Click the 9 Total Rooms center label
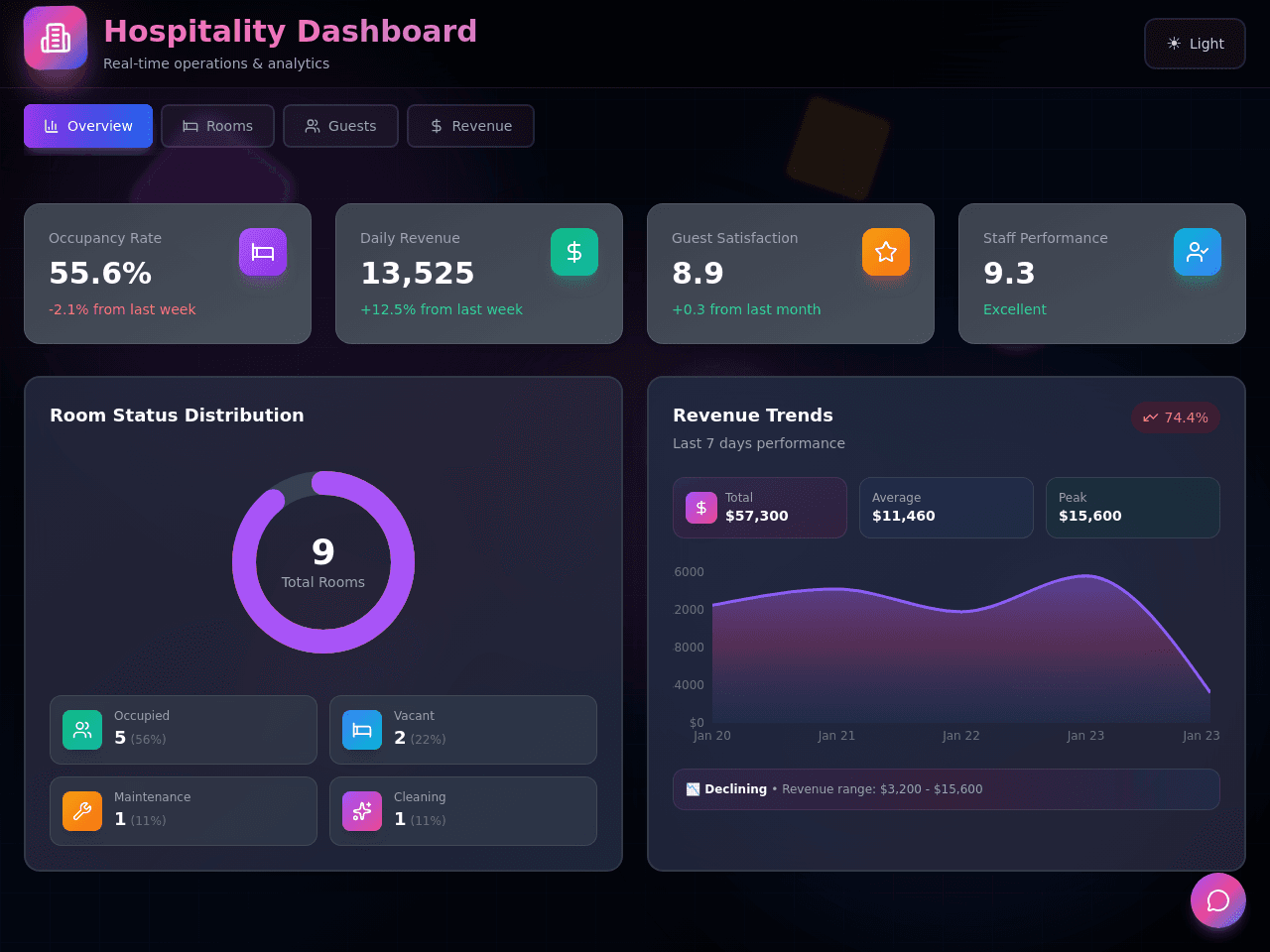1270x952 pixels. pyautogui.click(x=323, y=562)
